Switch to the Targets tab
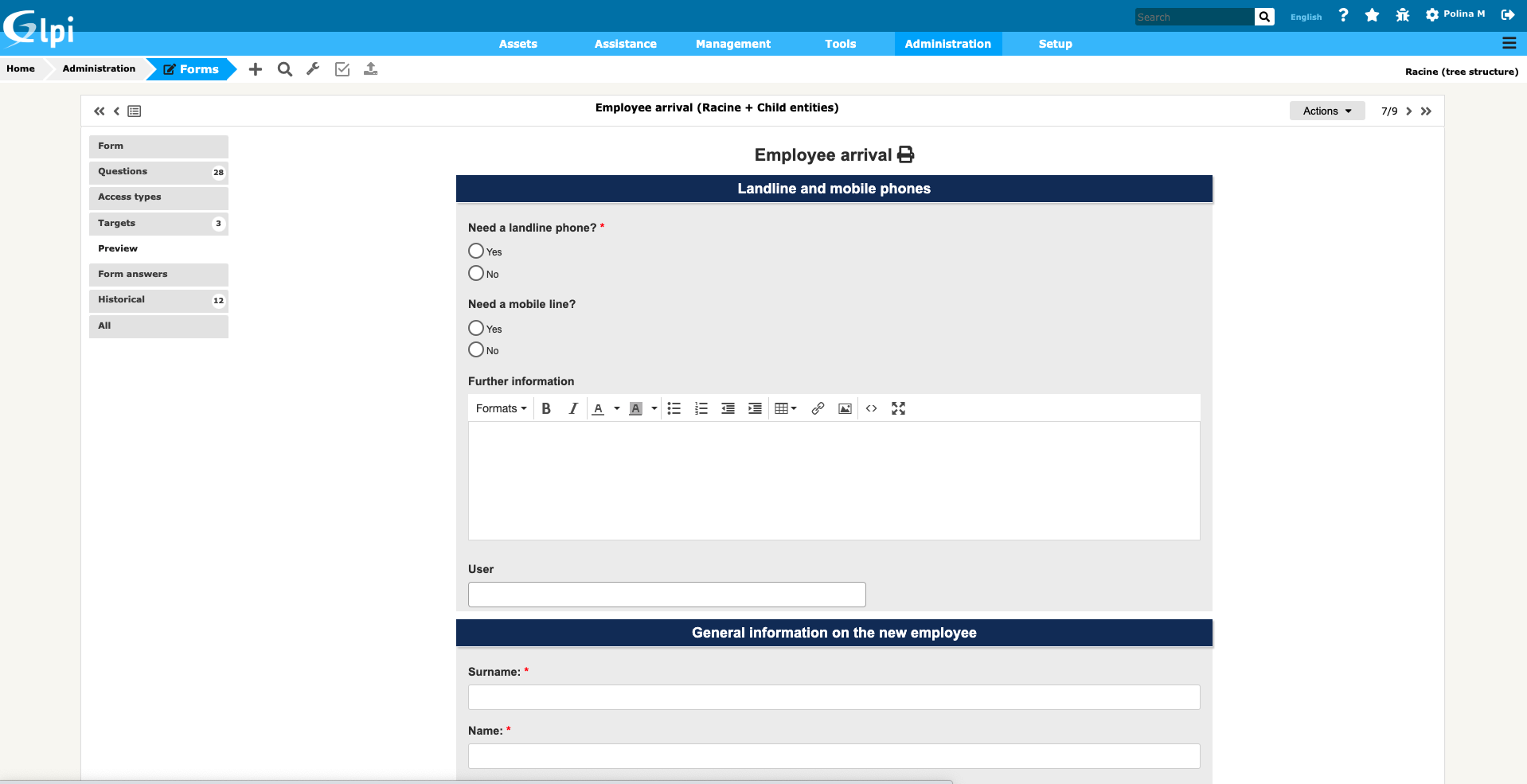 pos(158,224)
